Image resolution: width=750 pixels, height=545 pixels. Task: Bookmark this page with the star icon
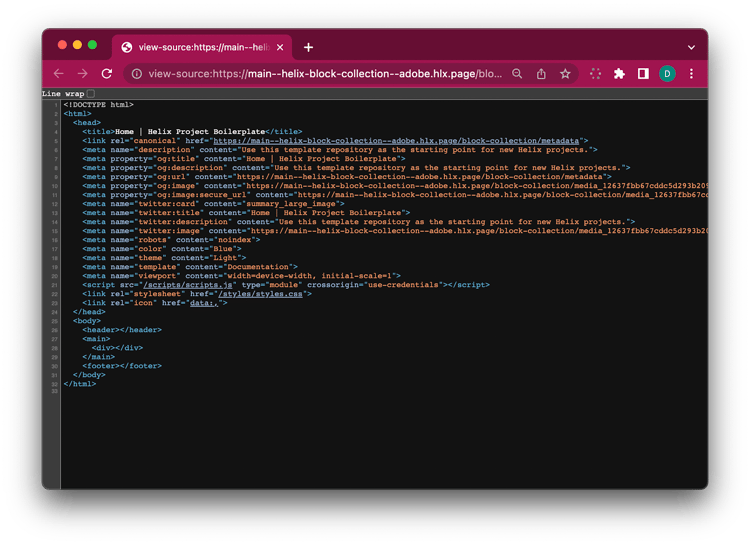tap(565, 73)
